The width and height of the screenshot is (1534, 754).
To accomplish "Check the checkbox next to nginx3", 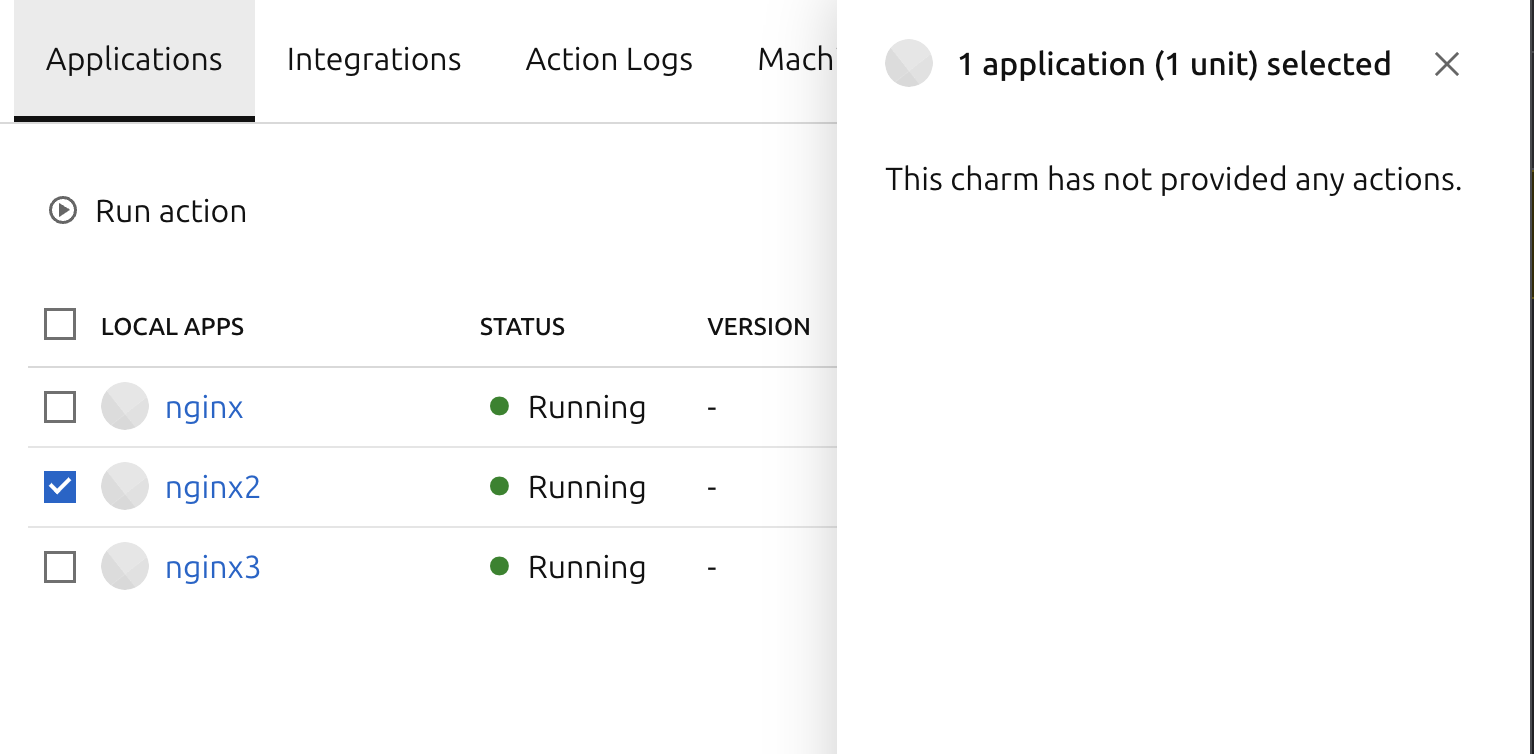I will point(59,567).
